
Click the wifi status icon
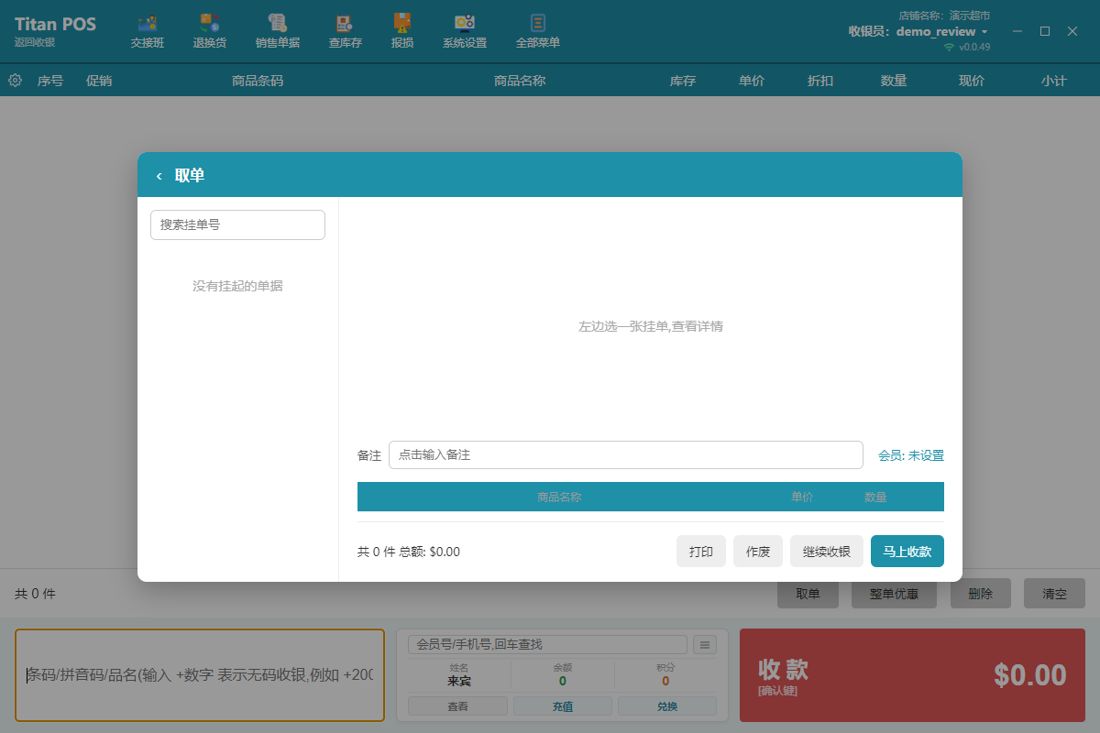click(948, 47)
